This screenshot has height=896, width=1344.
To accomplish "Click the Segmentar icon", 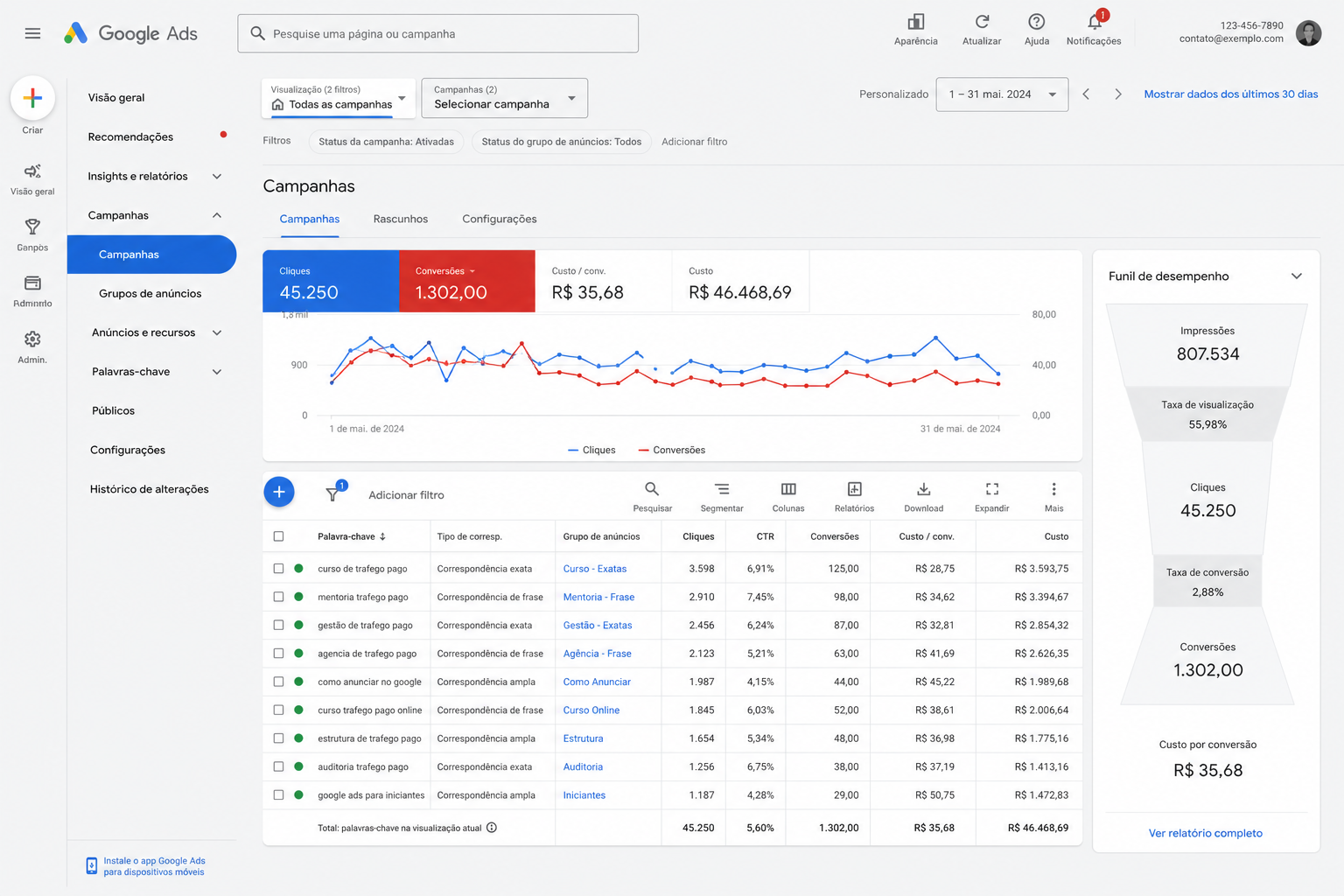I will click(721, 489).
